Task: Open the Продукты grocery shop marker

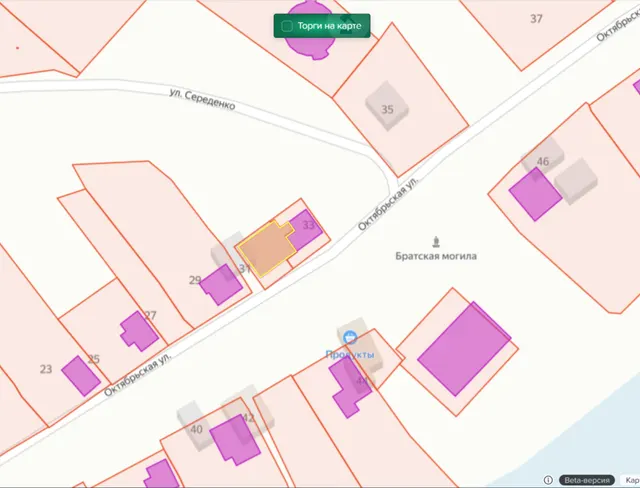Action: [350, 338]
